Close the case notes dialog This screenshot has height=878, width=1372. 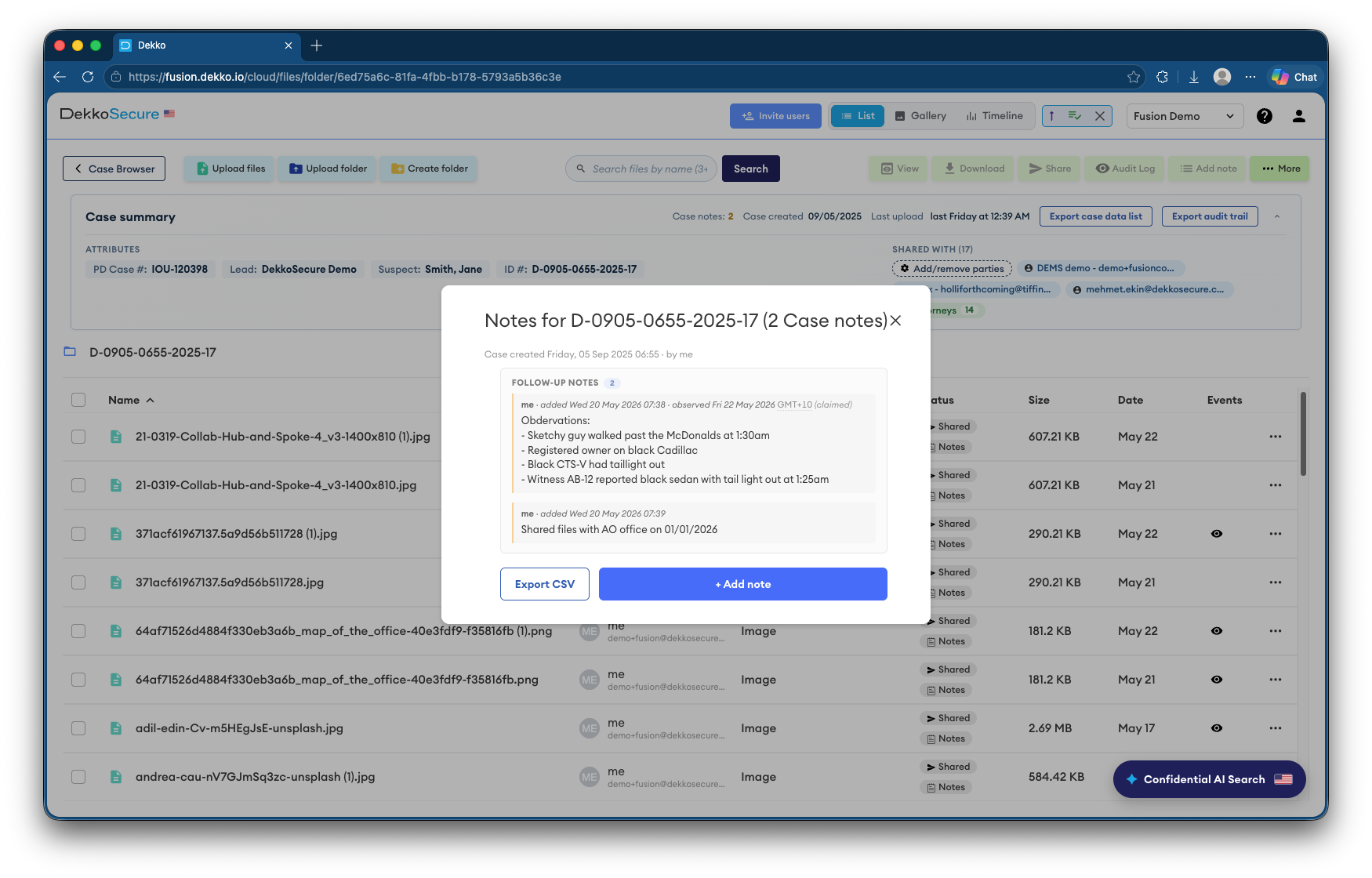pyautogui.click(x=895, y=321)
